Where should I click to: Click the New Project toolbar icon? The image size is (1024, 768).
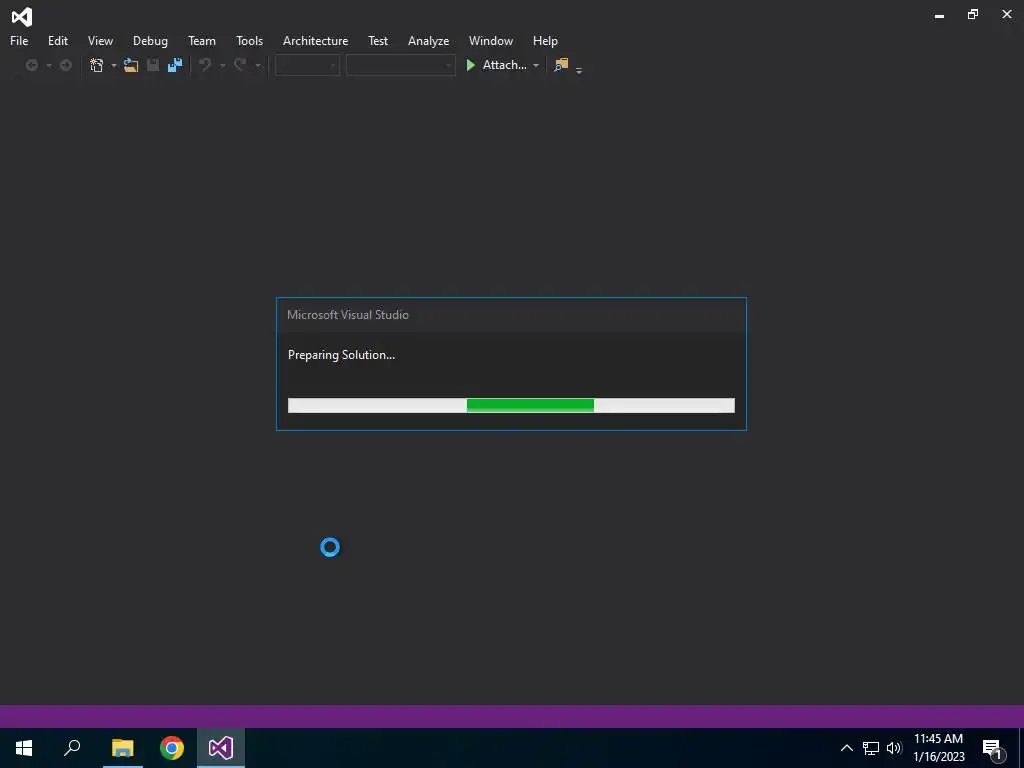[97, 65]
